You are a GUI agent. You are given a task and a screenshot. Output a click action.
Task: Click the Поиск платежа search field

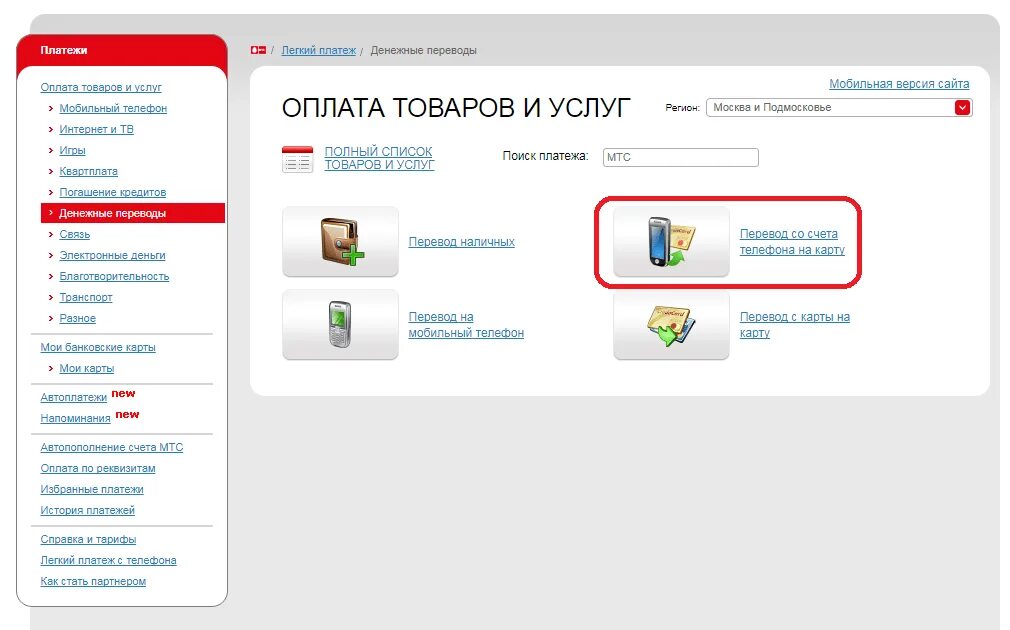pyautogui.click(x=680, y=157)
